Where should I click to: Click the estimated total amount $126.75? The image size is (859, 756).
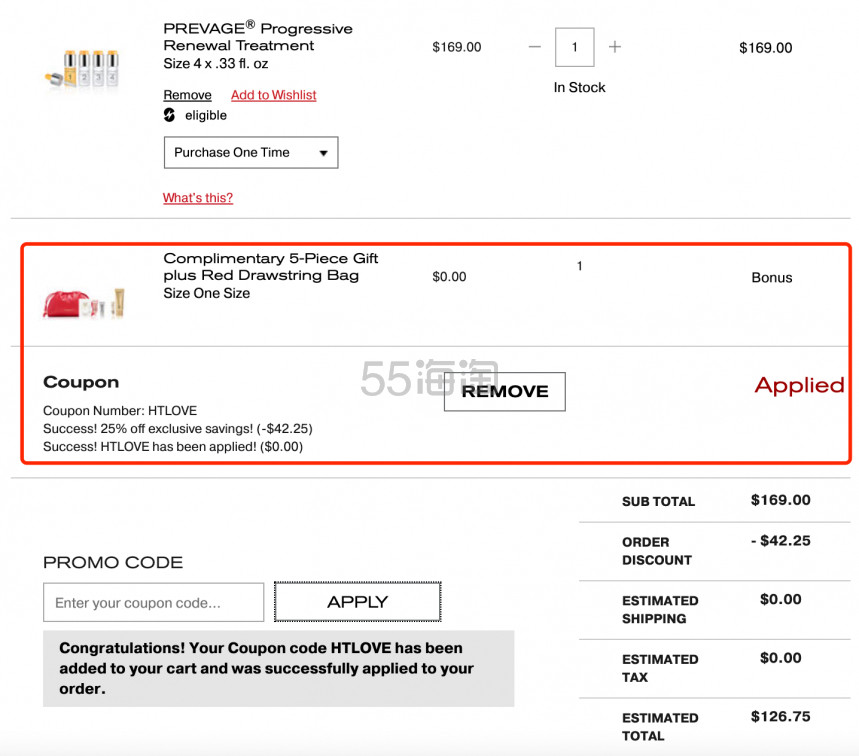click(x=780, y=717)
